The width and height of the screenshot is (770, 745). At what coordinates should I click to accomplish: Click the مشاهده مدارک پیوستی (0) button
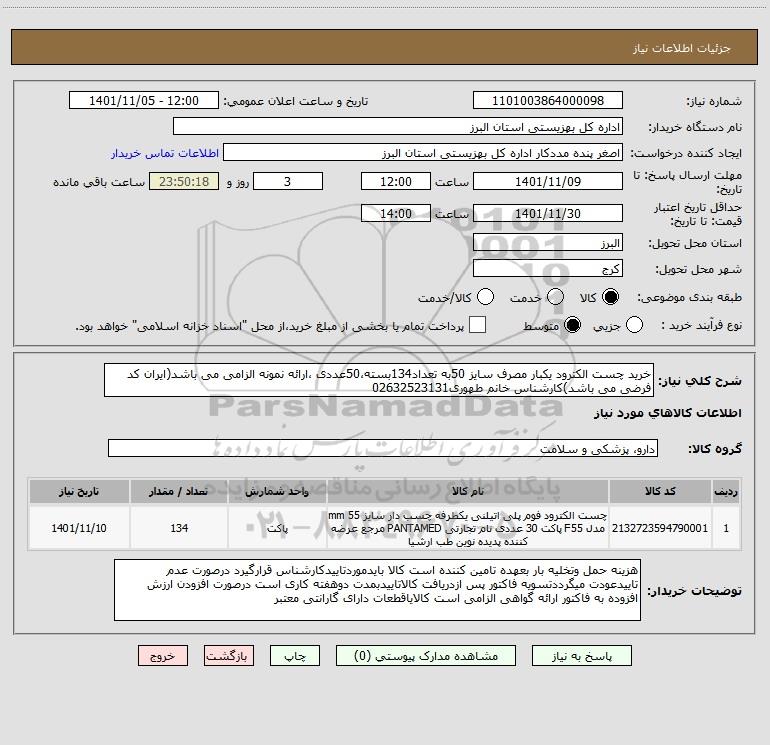tap(426, 656)
